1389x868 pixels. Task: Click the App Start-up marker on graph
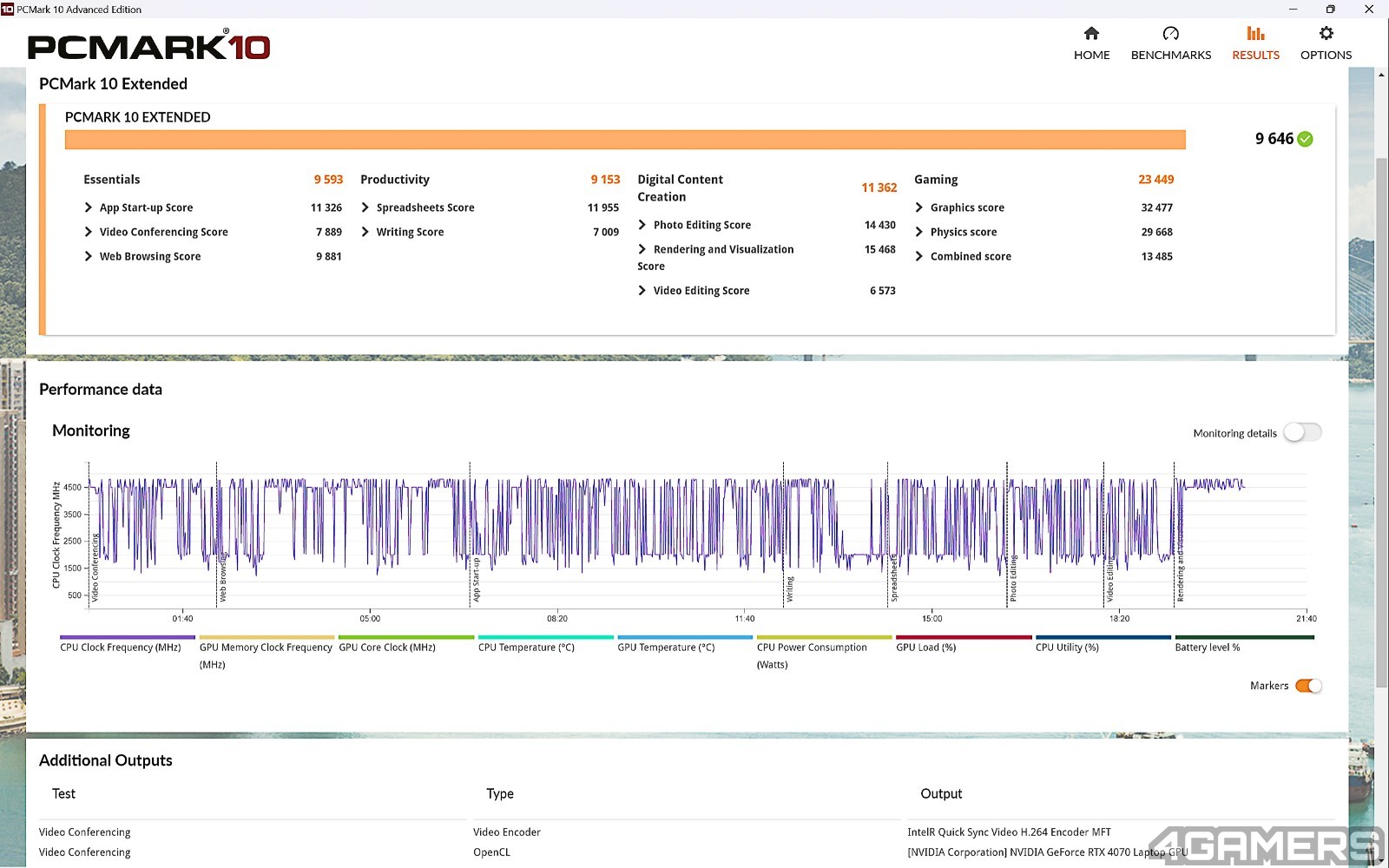pyautogui.click(x=476, y=581)
